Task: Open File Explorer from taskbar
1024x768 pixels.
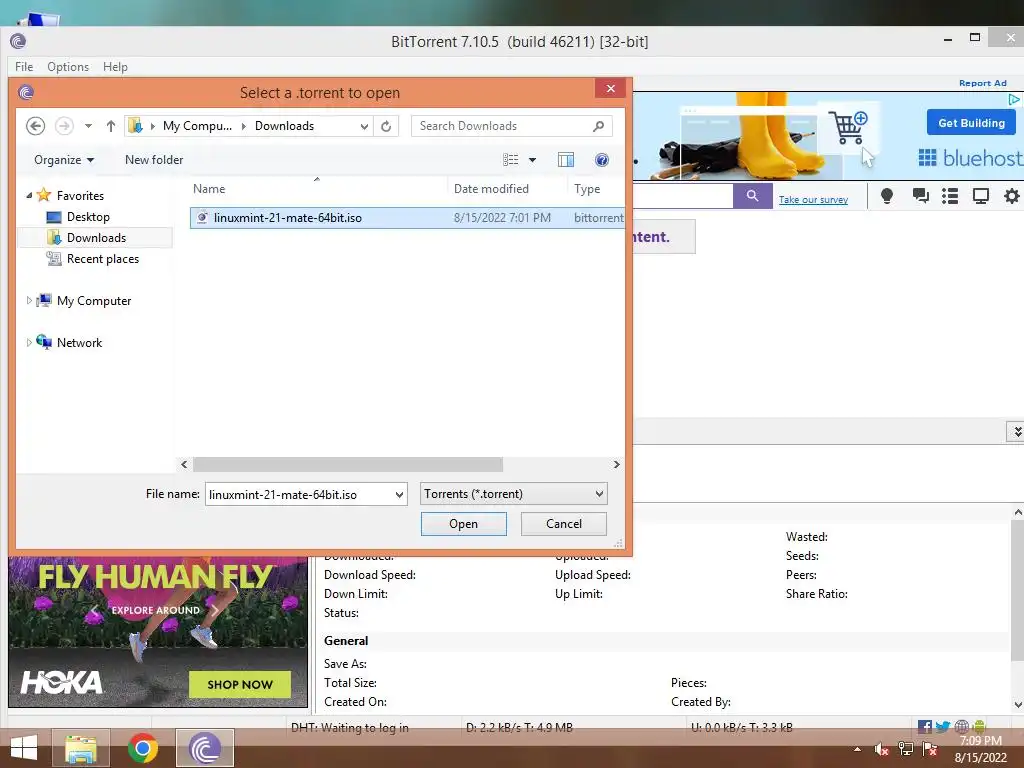Action: click(81, 748)
